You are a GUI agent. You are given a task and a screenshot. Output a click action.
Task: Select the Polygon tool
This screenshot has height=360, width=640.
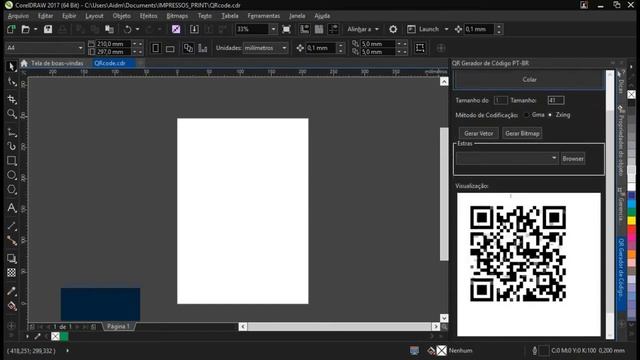[x=11, y=190]
